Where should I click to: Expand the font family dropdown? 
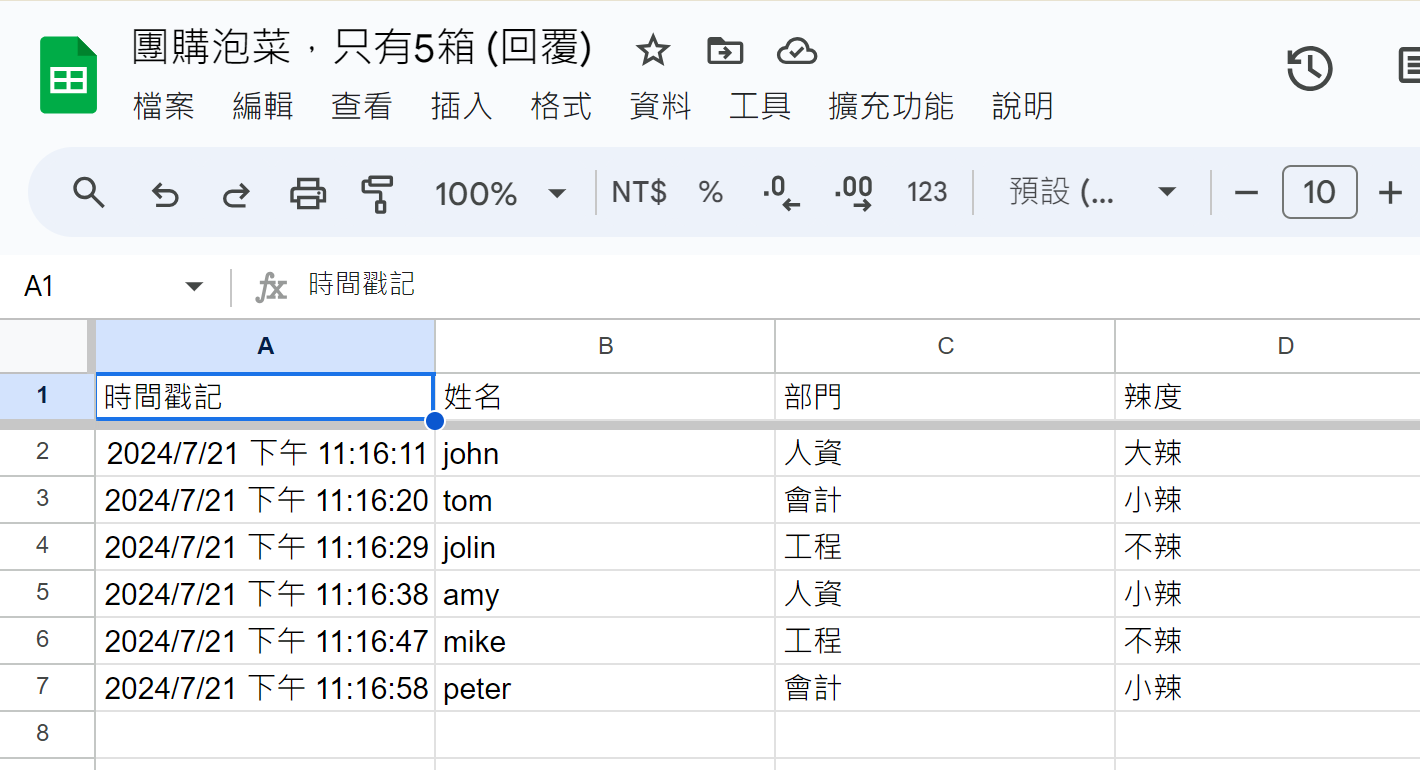tap(1092, 192)
